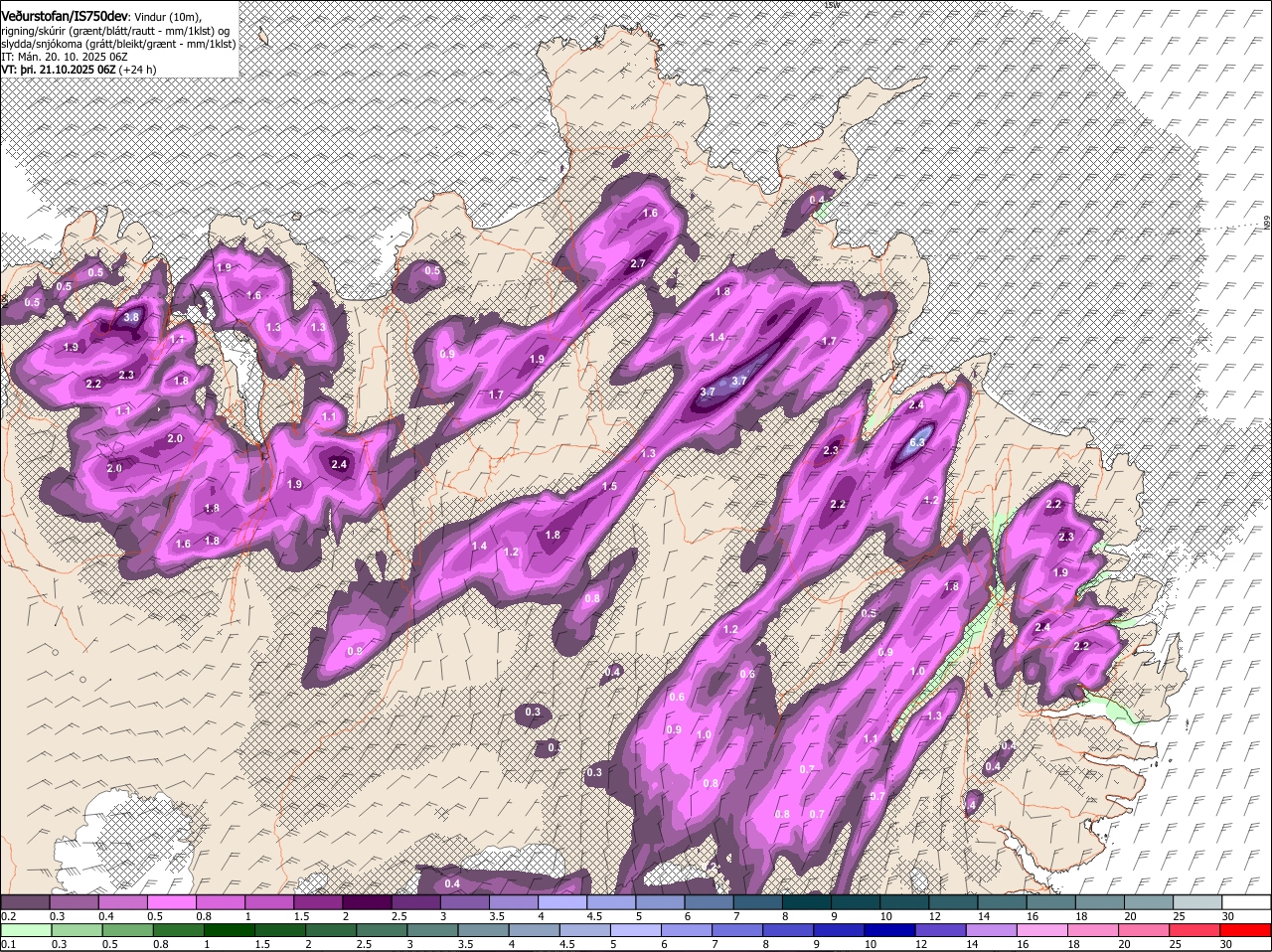The height and width of the screenshot is (952, 1272).
Task: Click the 7 label in snow legend
Action: coord(735,916)
